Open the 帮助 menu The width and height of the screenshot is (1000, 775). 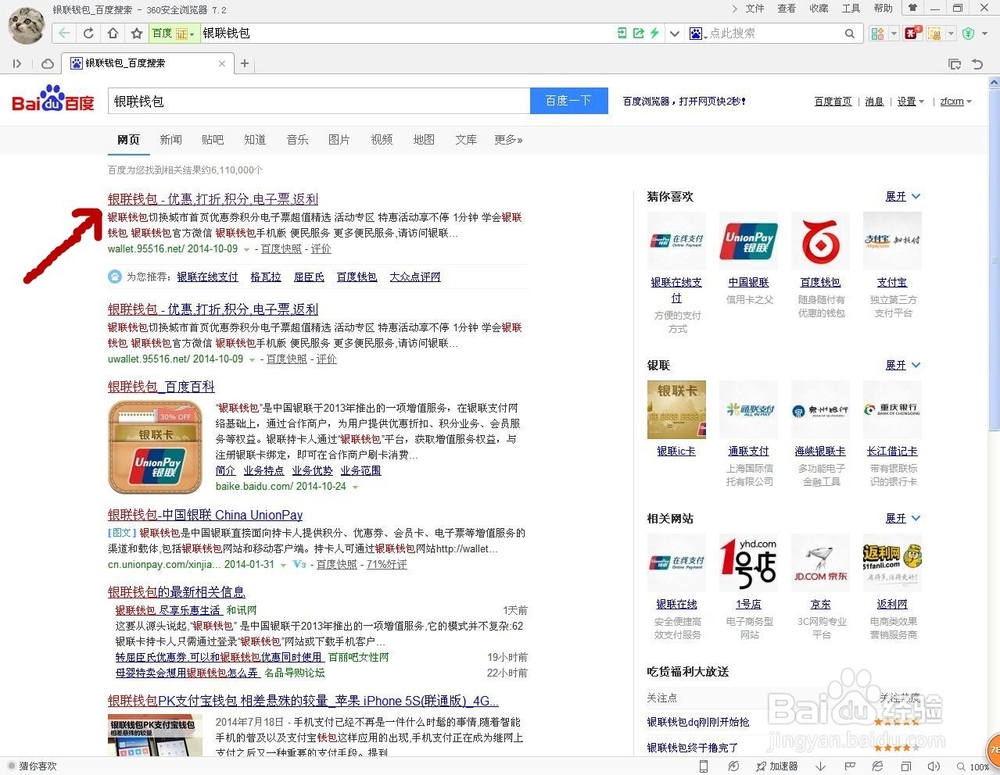click(883, 8)
